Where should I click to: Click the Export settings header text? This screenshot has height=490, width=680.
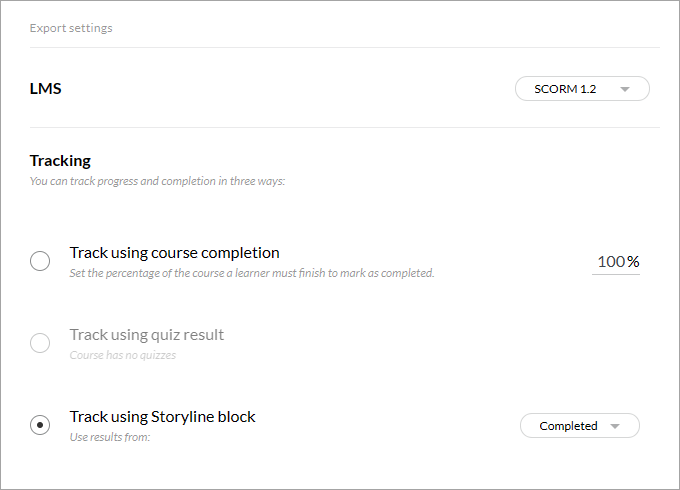pyautogui.click(x=71, y=28)
